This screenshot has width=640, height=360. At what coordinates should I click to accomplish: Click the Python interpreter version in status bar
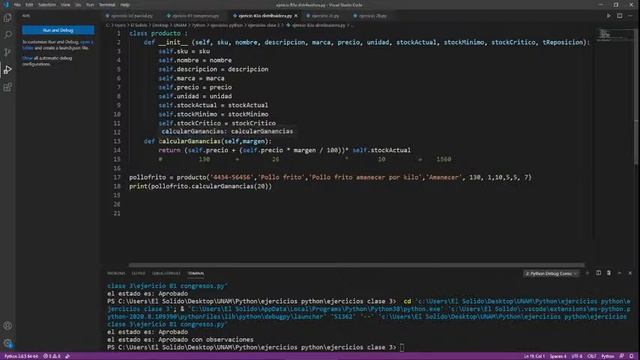(21, 356)
